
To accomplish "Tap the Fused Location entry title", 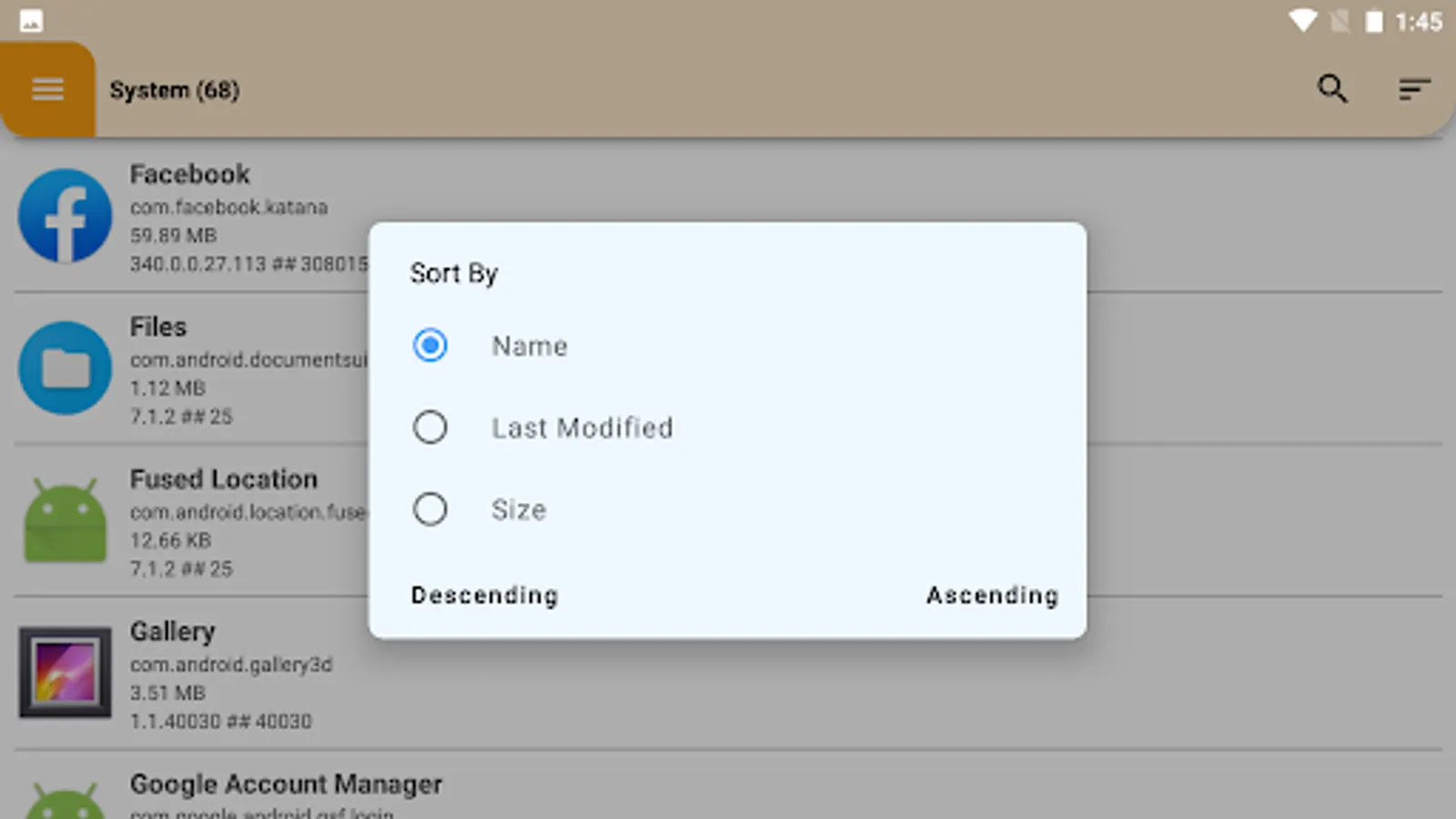I will (224, 479).
